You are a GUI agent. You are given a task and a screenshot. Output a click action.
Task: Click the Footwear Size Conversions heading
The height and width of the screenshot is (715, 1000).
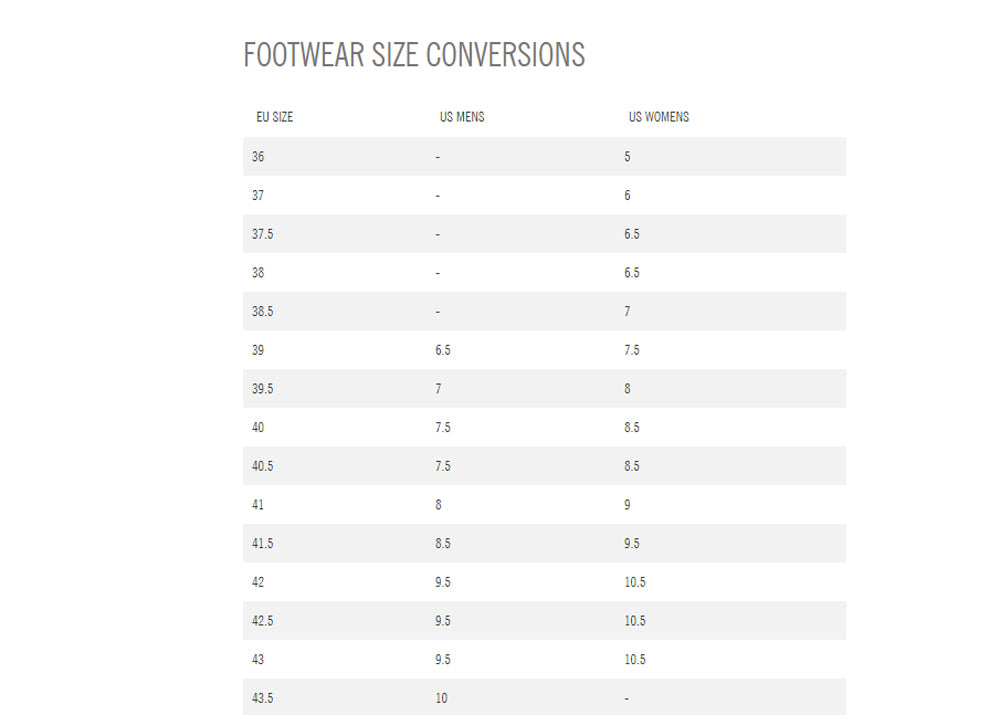coord(414,54)
